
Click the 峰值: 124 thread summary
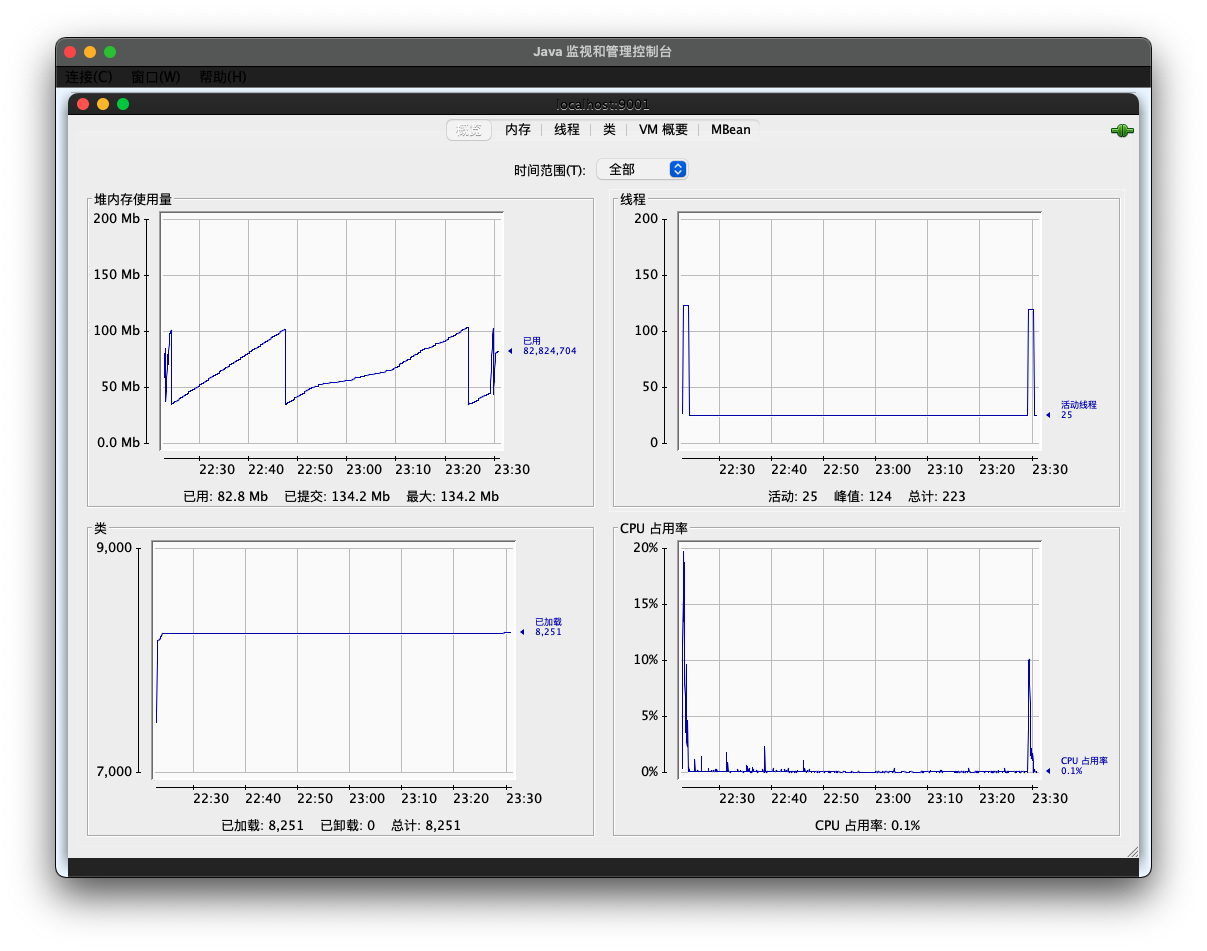point(863,496)
